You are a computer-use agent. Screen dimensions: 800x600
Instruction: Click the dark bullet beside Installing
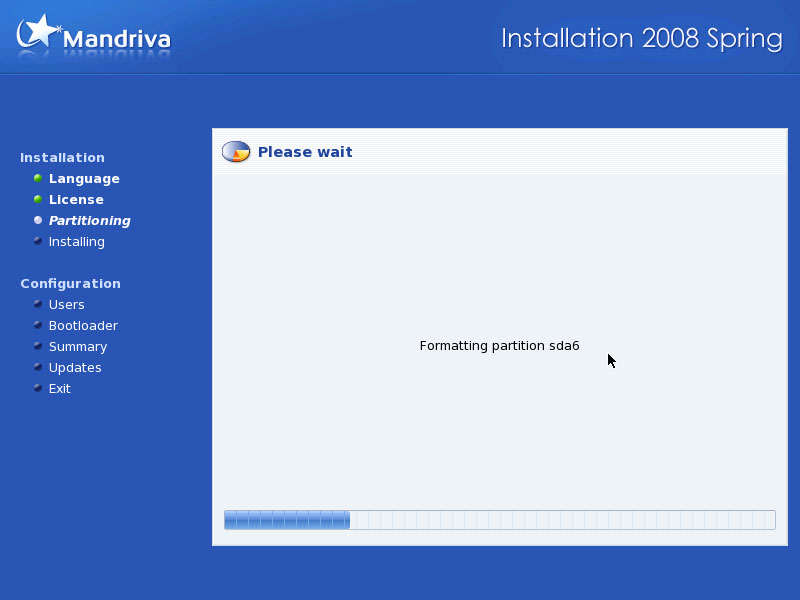point(38,241)
